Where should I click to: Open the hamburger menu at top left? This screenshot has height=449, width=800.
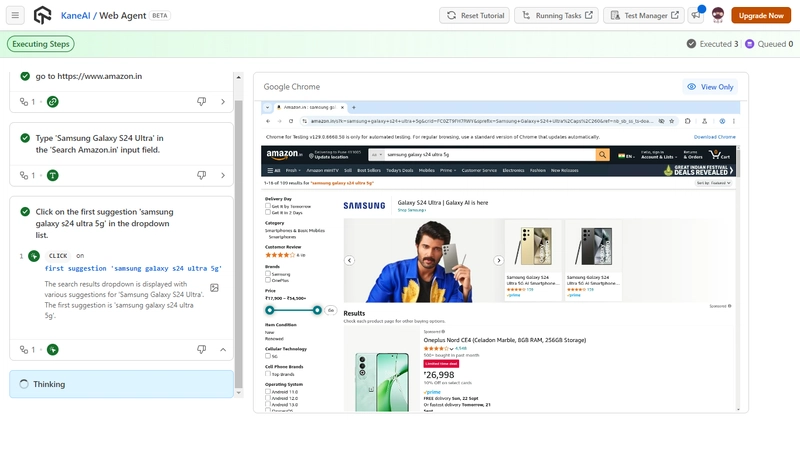pos(15,15)
